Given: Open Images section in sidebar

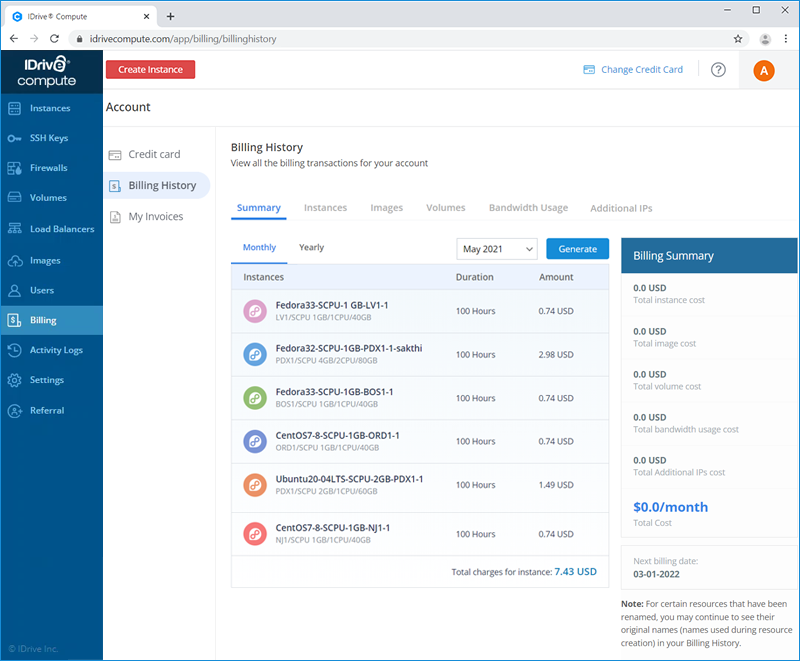Looking at the screenshot, I should [45, 261].
